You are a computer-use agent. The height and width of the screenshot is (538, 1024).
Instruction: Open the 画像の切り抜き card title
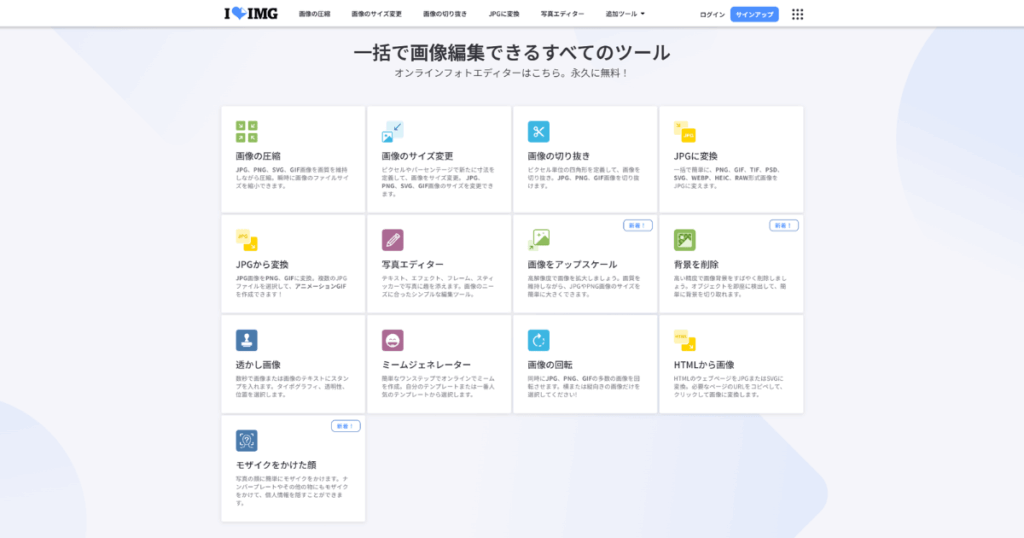pyautogui.click(x=559, y=156)
